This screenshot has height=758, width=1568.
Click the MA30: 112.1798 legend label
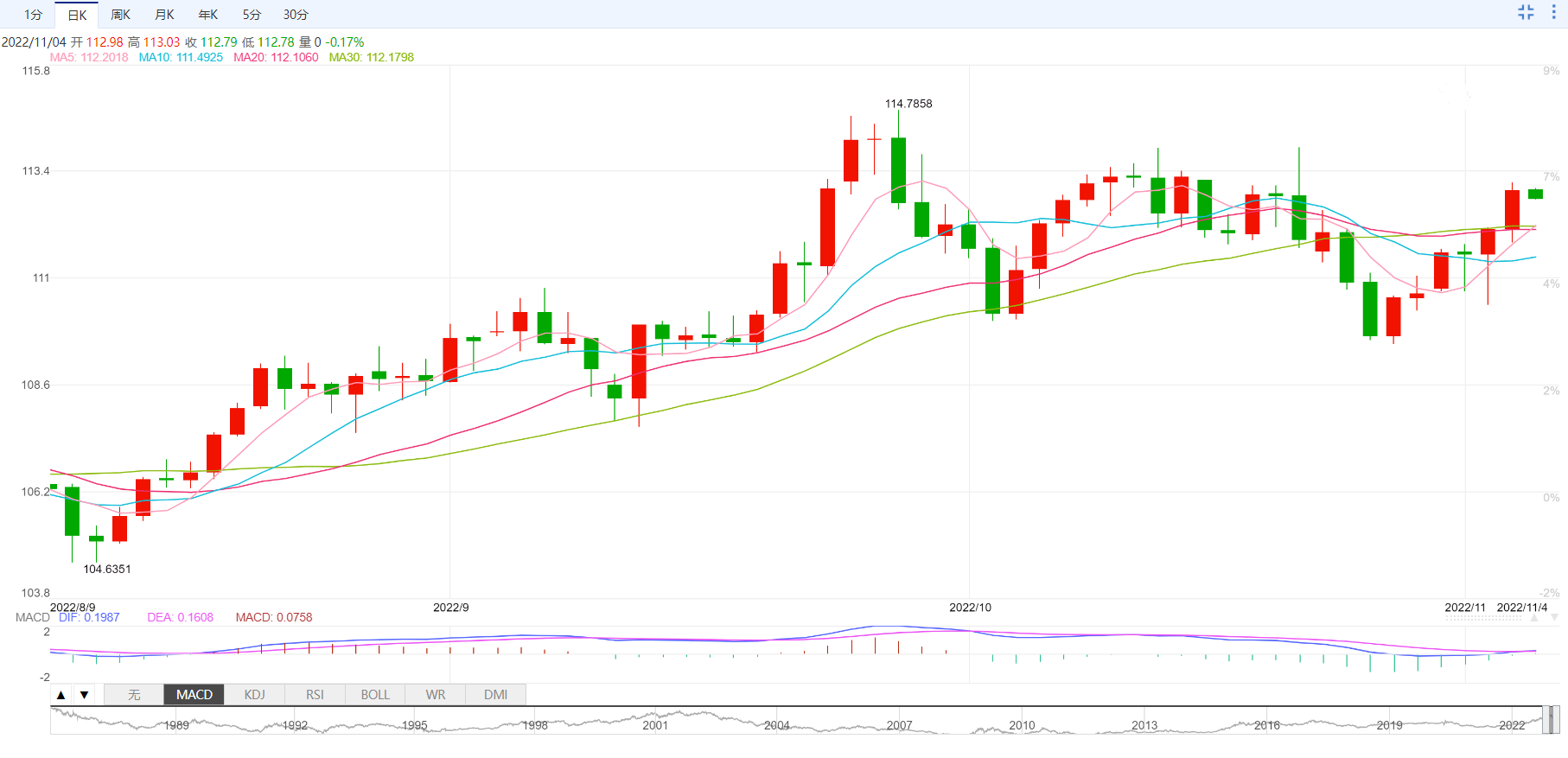[372, 57]
